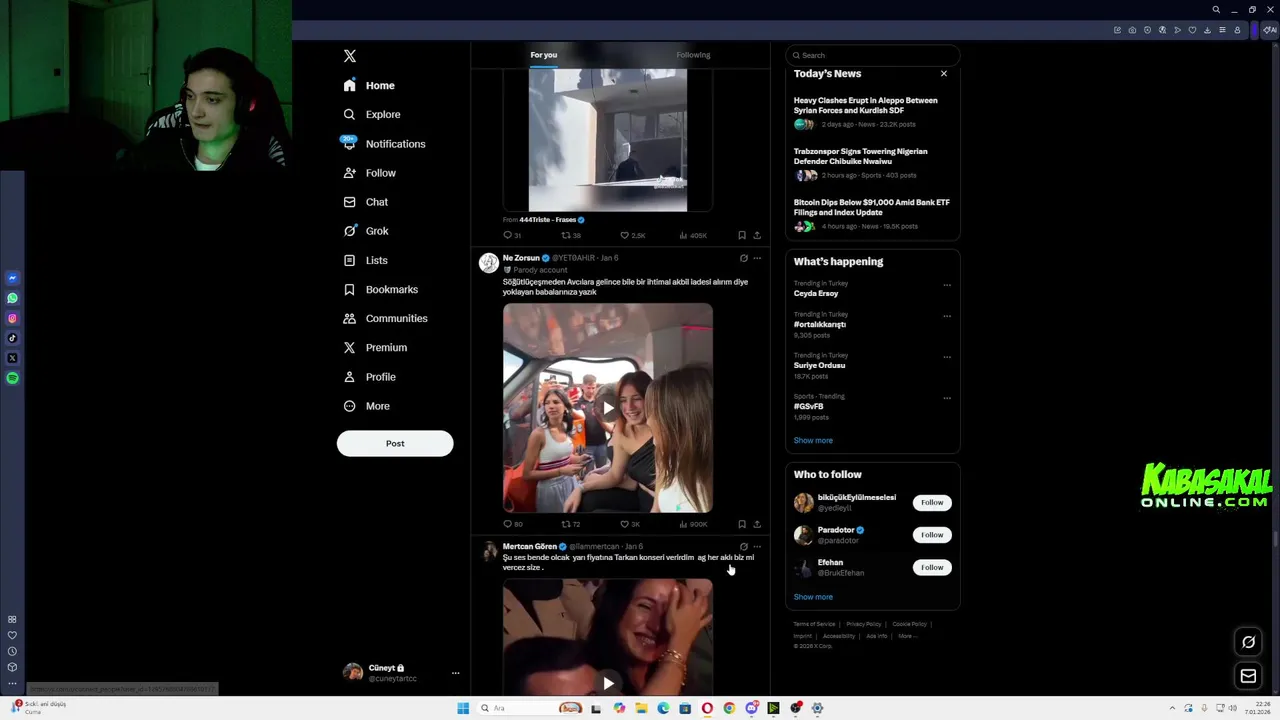Open Cüneyt account switcher menu

pos(400,673)
